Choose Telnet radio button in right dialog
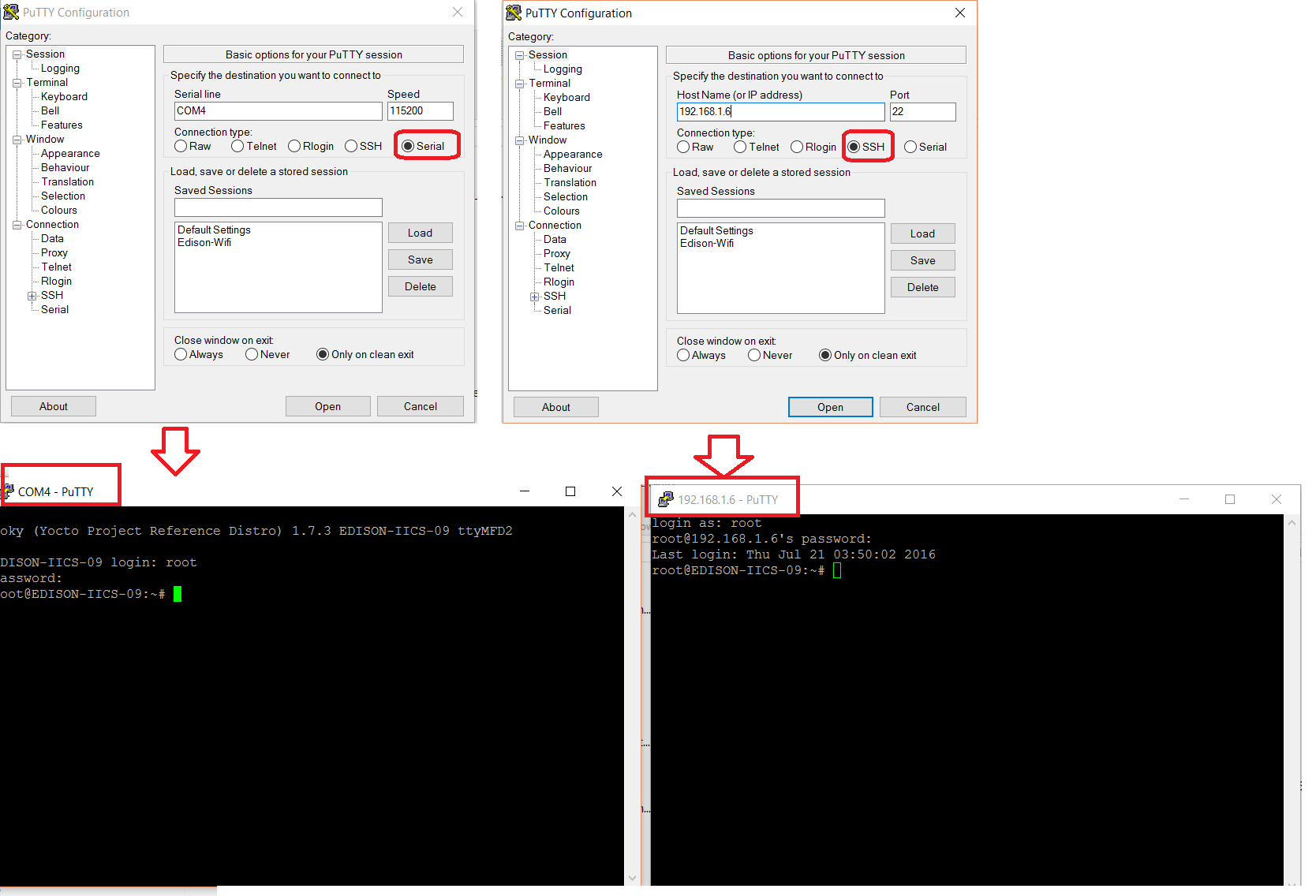The width and height of the screenshot is (1316, 896). coord(740,147)
